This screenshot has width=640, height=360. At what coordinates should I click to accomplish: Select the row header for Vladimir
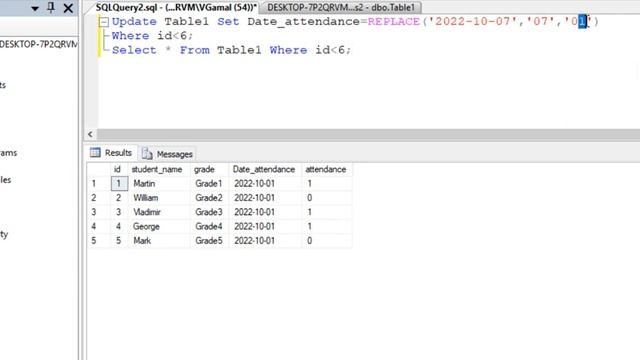pyautogui.click(x=98, y=212)
